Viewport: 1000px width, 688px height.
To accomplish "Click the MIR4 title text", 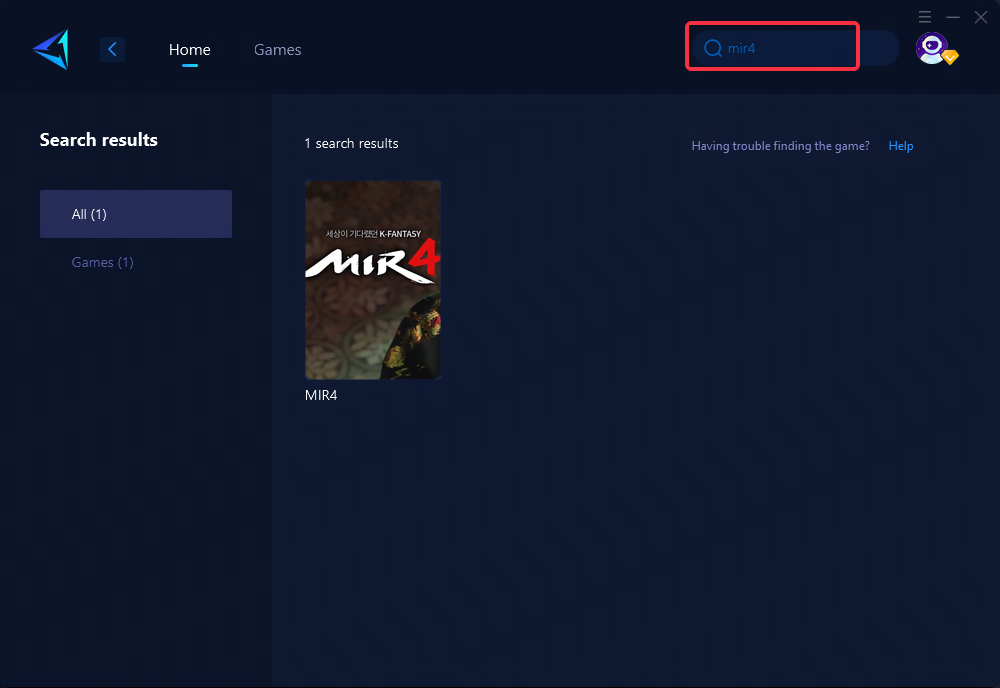I will click(321, 395).
